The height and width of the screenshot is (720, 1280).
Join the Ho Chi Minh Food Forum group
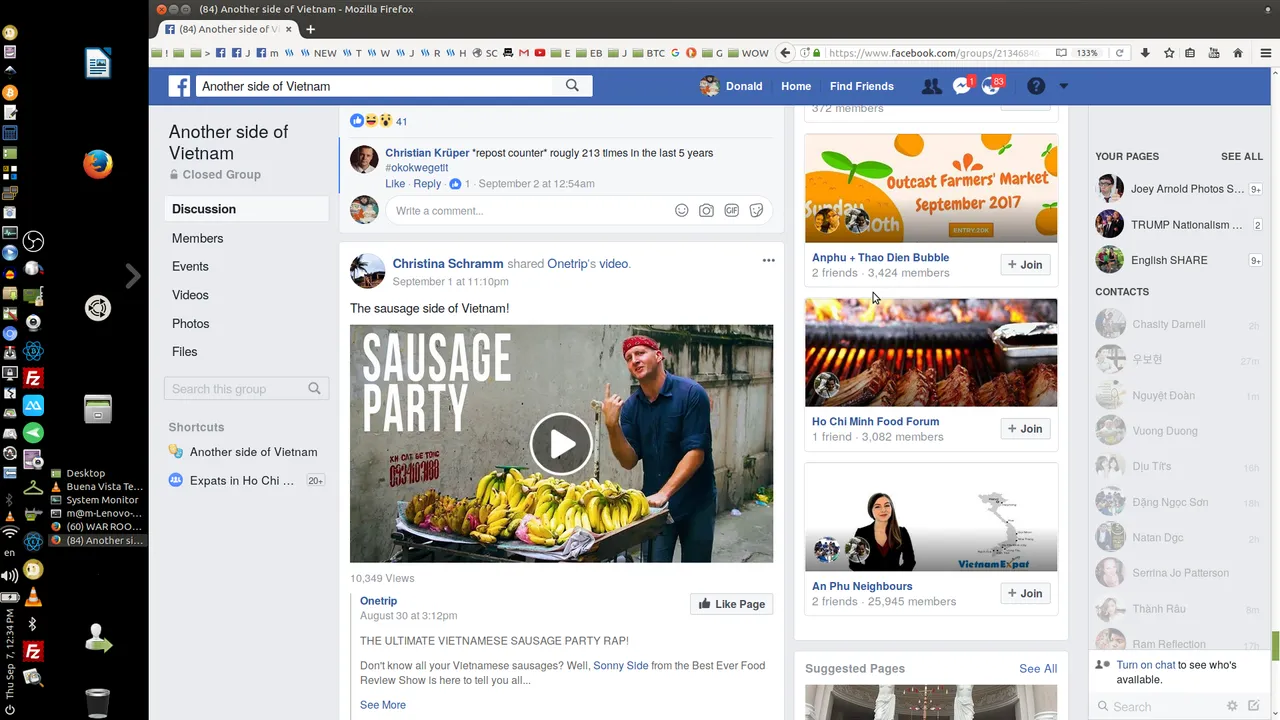(1025, 429)
